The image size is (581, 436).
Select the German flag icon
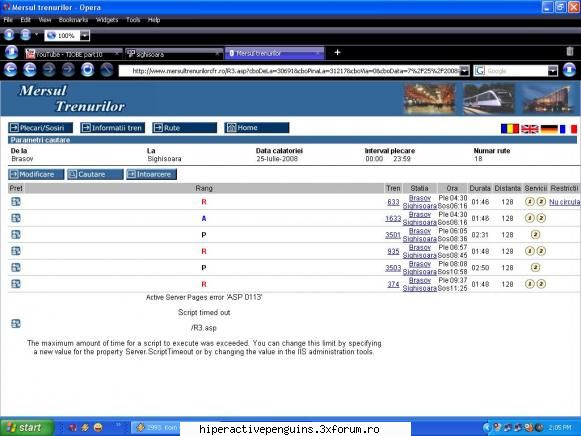(x=549, y=129)
